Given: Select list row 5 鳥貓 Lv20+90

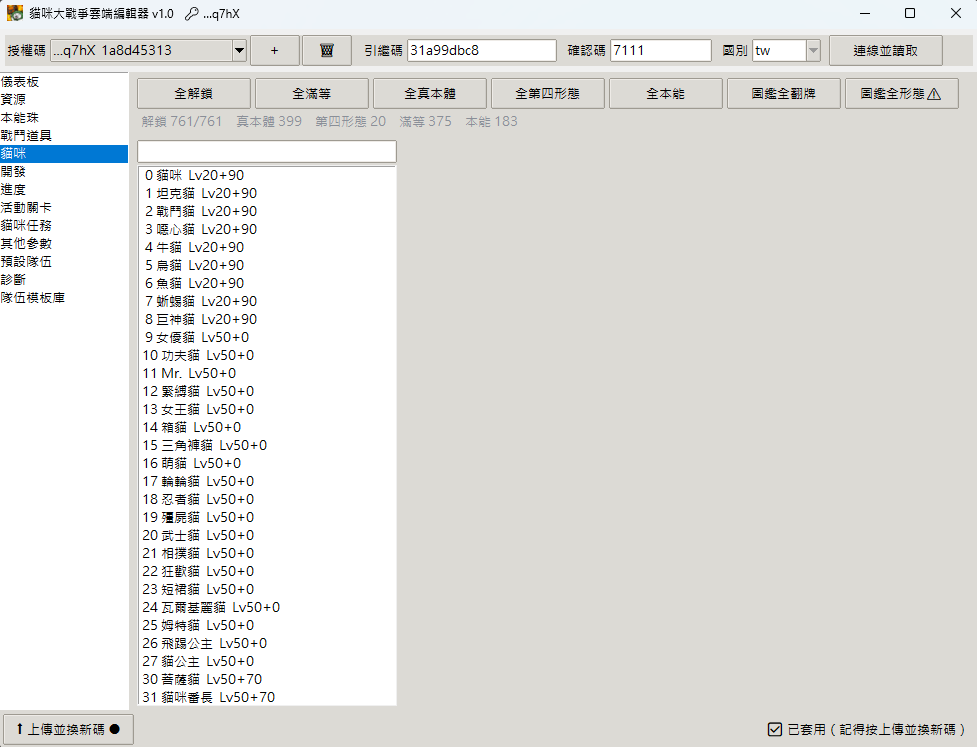Looking at the screenshot, I should click(x=267, y=265).
